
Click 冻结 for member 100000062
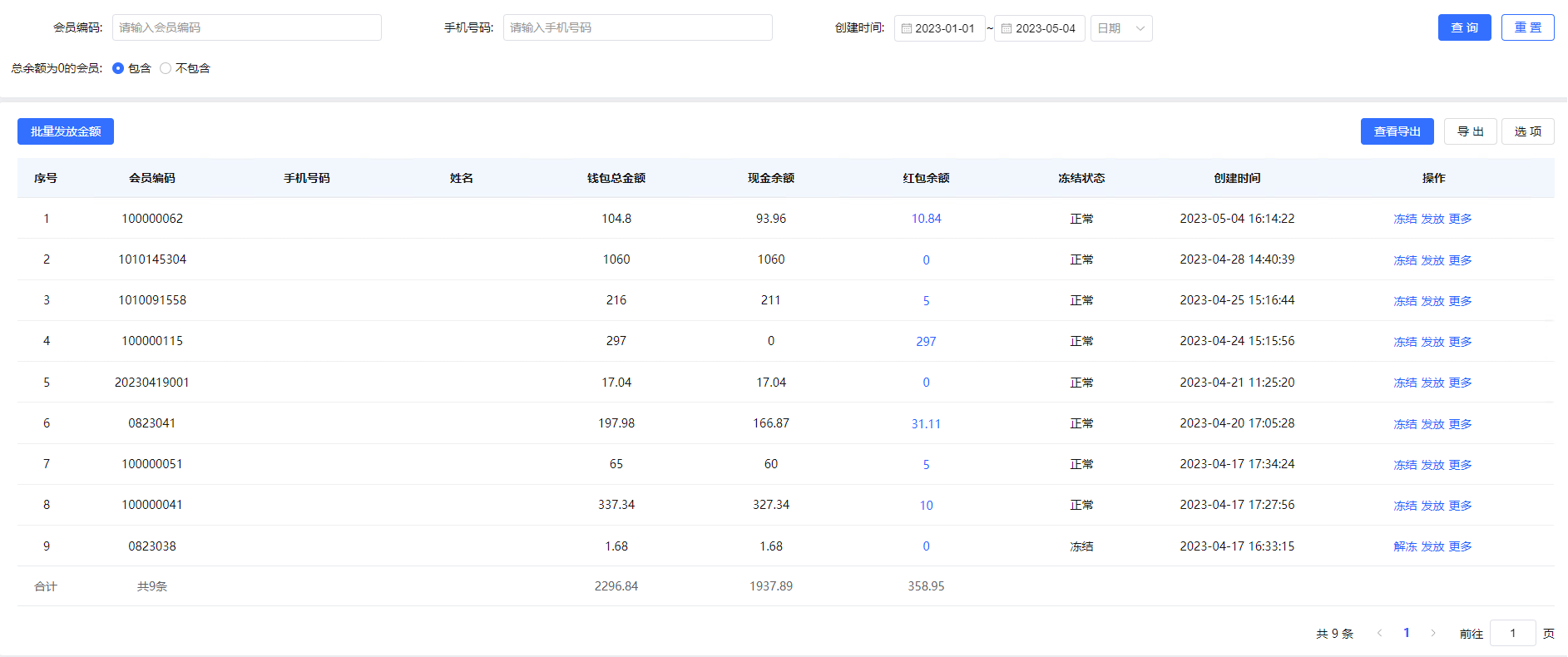1405,219
